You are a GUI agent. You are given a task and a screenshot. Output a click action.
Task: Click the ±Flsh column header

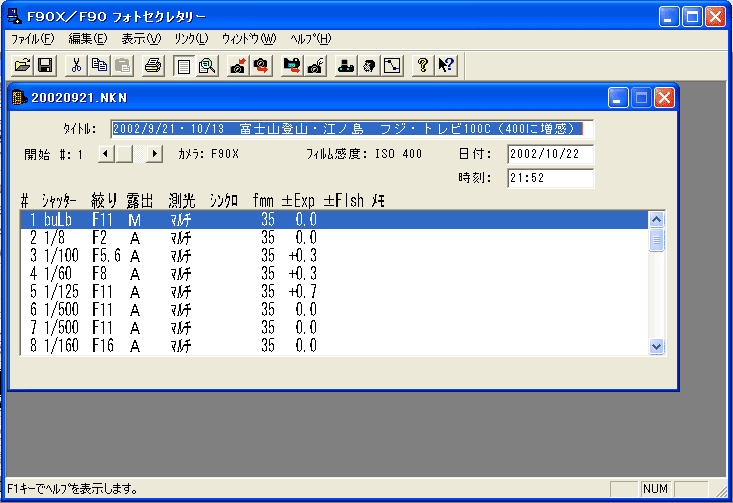click(344, 201)
